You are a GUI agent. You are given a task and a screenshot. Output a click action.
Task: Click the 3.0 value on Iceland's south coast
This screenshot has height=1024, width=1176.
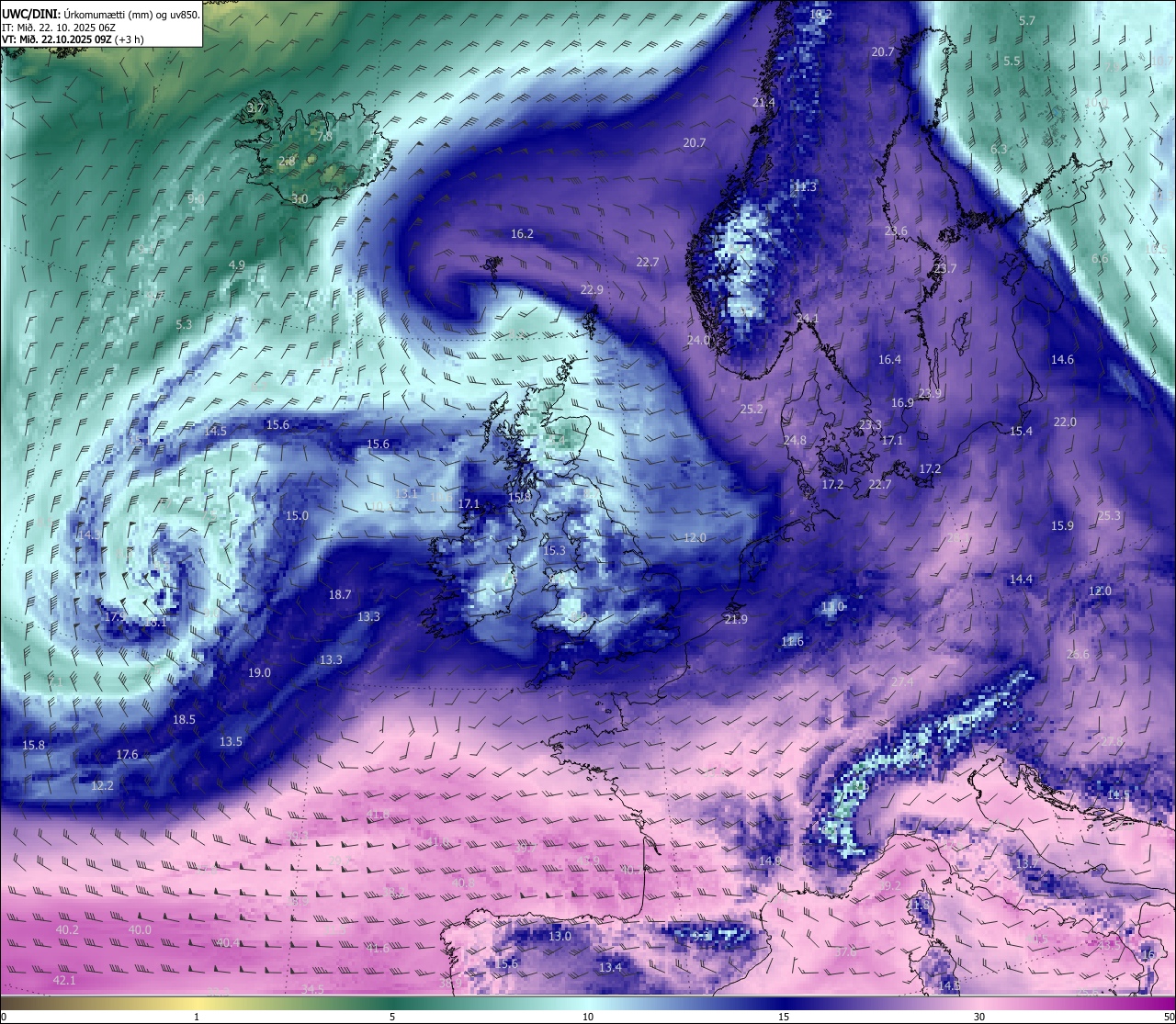tap(300, 199)
